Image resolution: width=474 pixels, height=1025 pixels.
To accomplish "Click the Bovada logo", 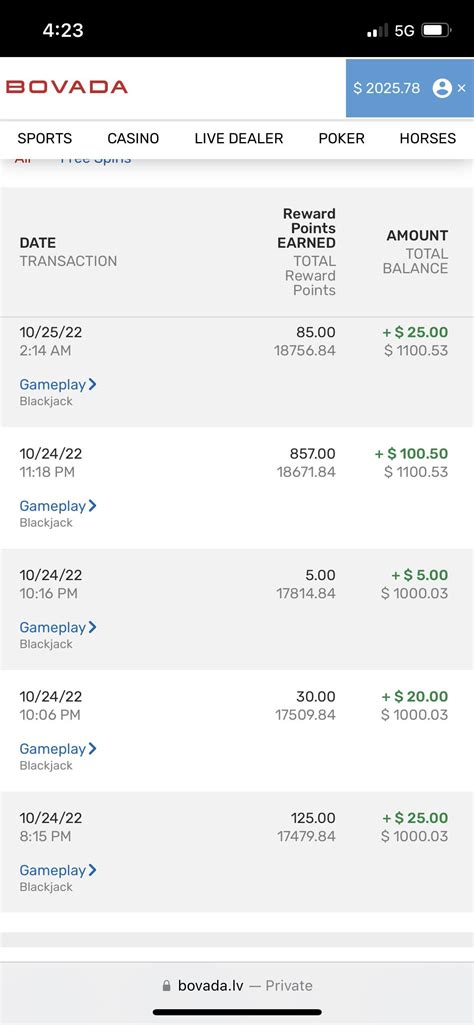I will [x=67, y=87].
